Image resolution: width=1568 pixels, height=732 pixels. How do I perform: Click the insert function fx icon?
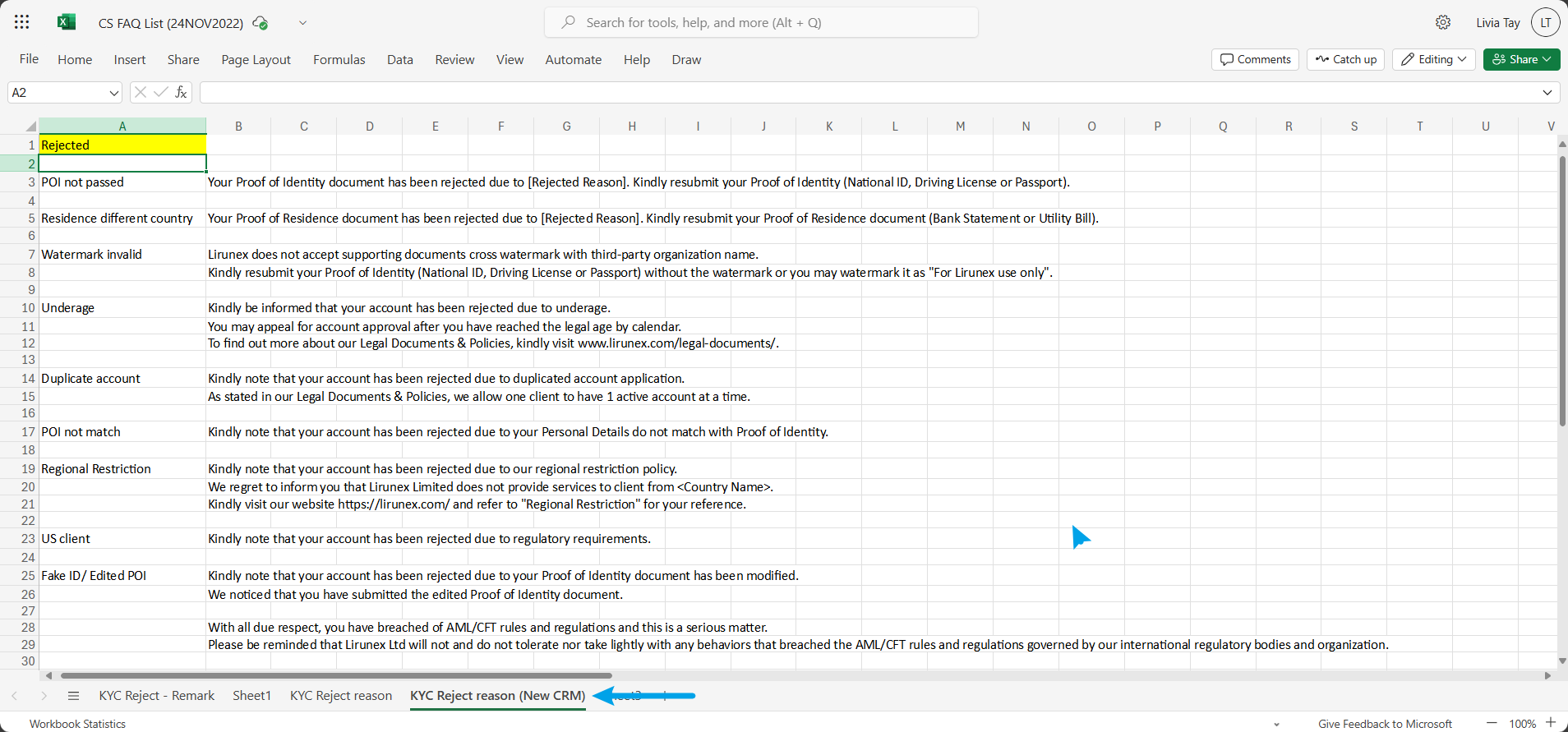coord(181,92)
